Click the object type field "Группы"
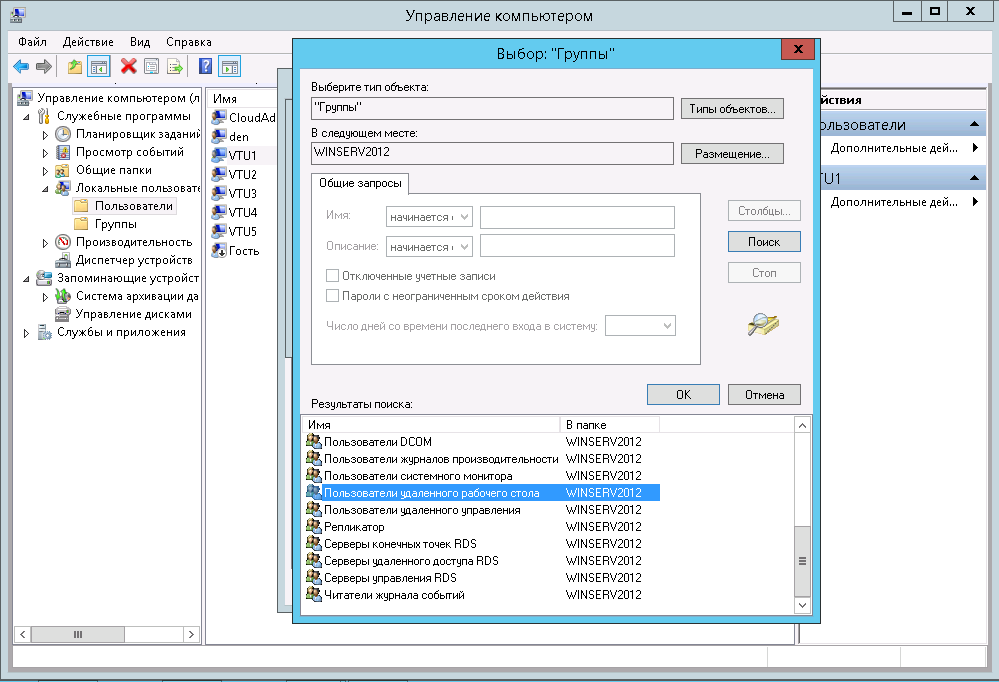The height and width of the screenshot is (682, 999). pyautogui.click(x=492, y=108)
